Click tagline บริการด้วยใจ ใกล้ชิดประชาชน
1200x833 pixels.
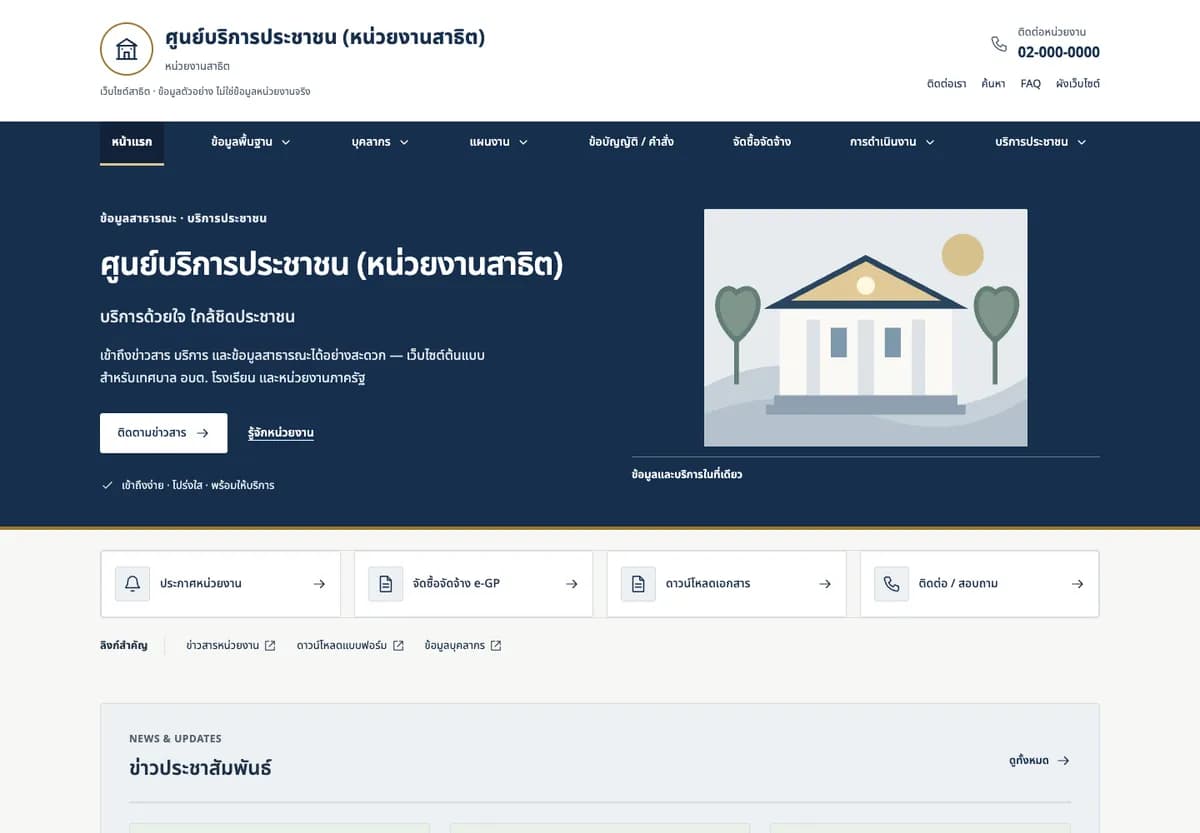tap(198, 317)
